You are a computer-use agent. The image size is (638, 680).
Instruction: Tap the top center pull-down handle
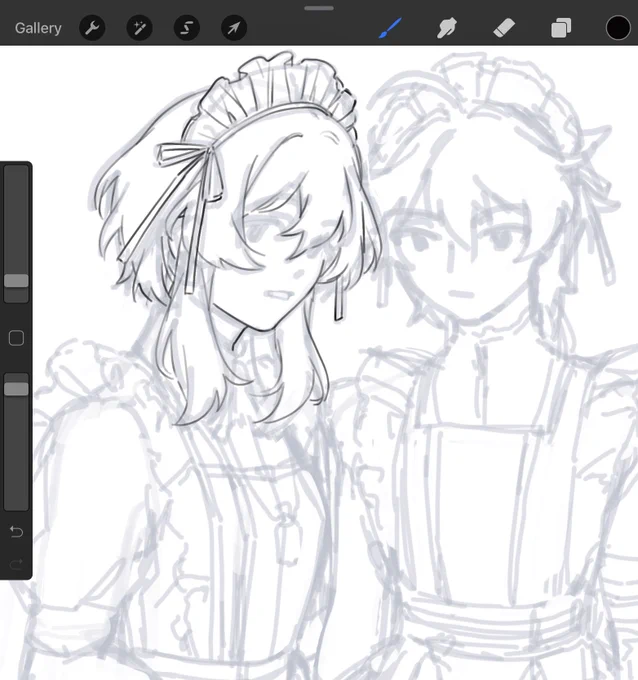click(x=319, y=8)
